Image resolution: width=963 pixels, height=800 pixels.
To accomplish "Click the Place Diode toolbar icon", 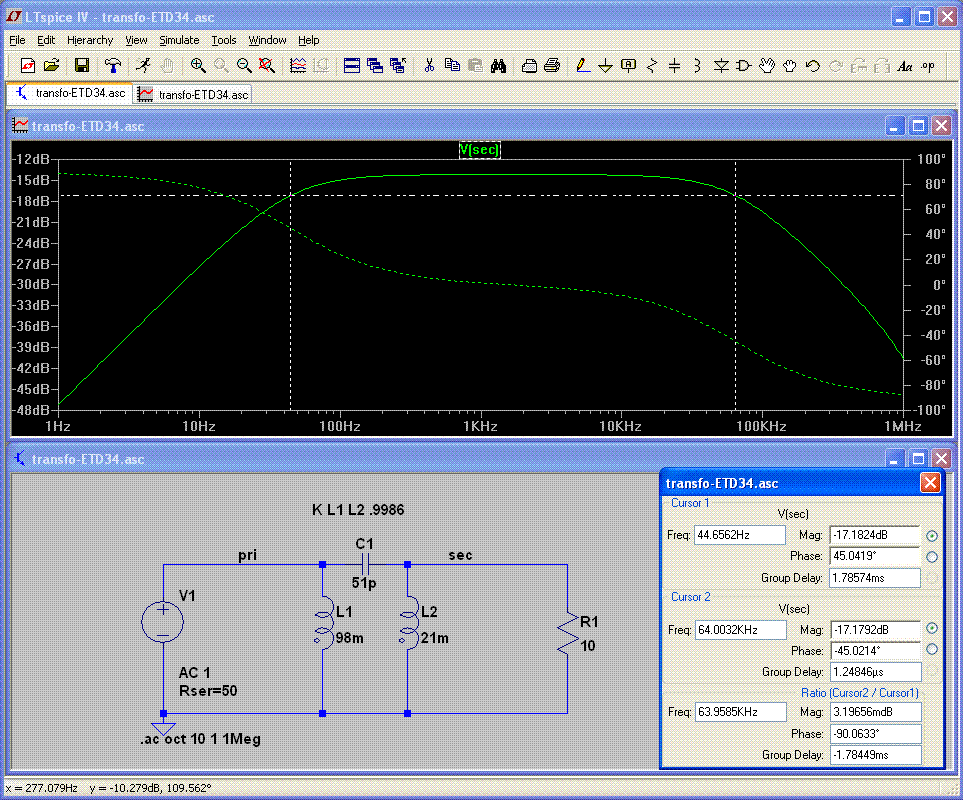I will (721, 66).
